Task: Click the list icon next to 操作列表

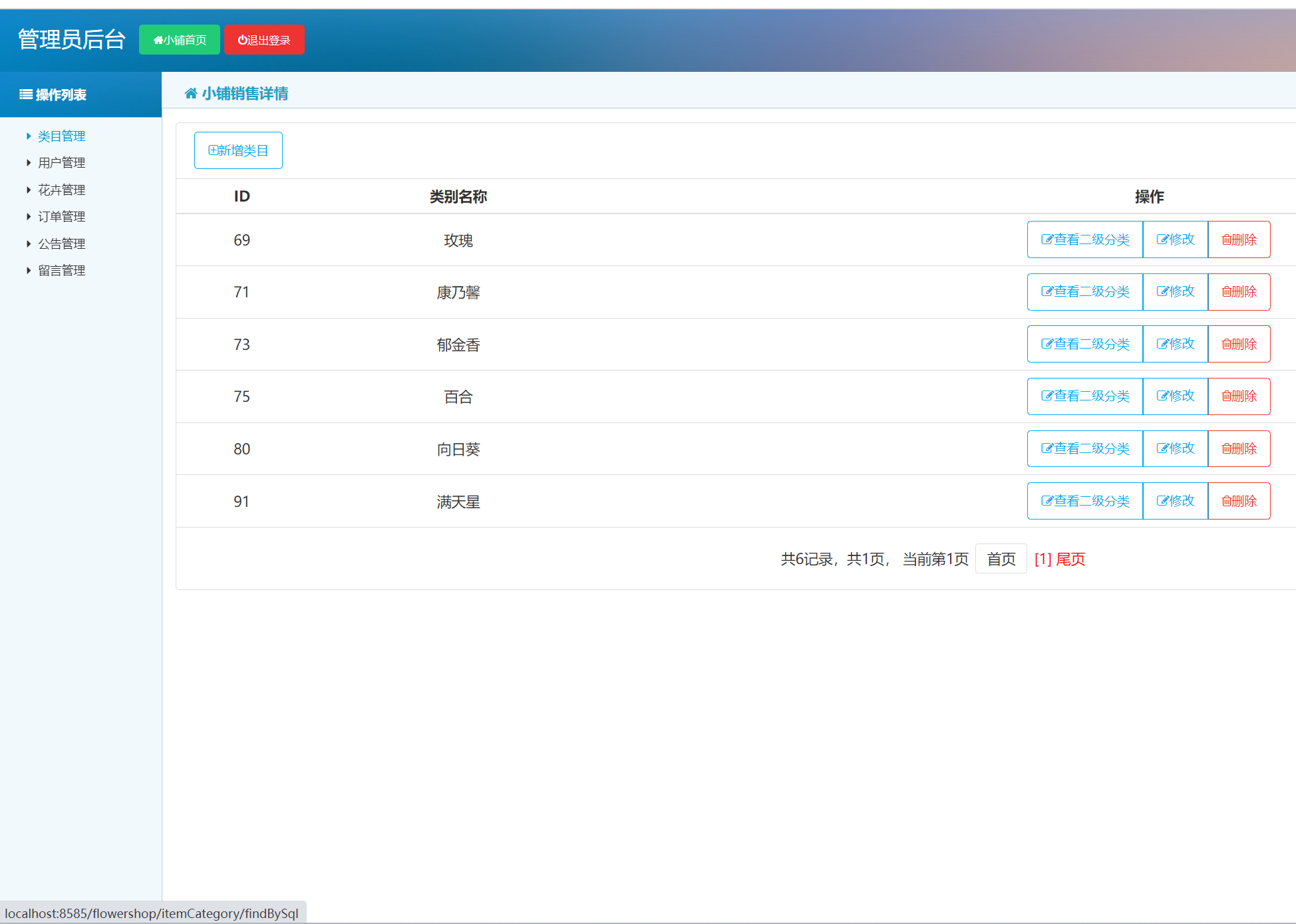Action: tap(26, 94)
